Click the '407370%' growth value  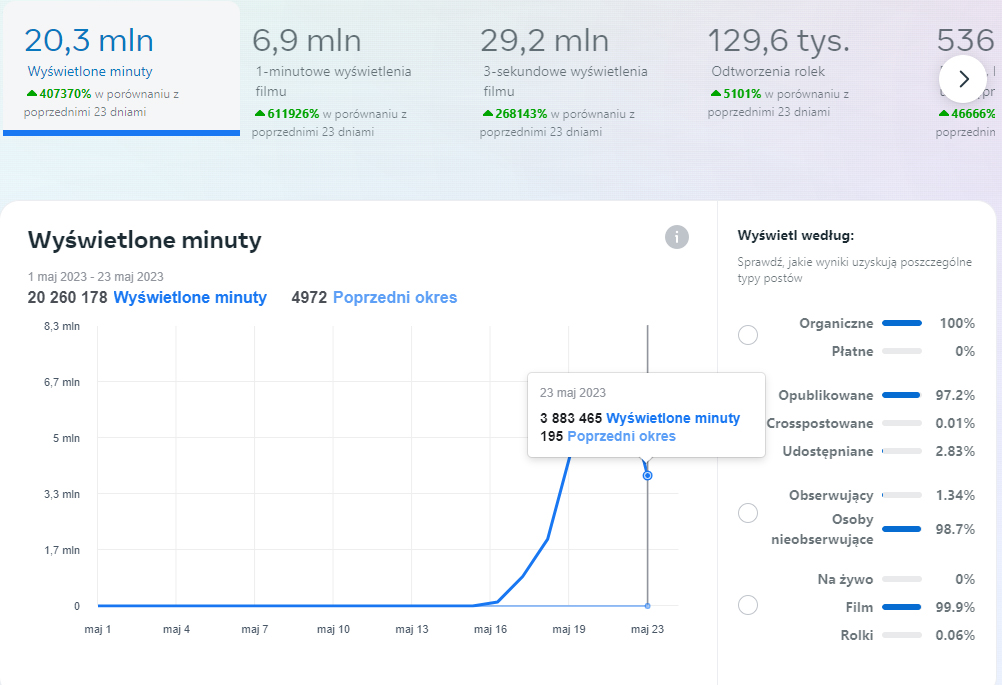(x=65, y=94)
